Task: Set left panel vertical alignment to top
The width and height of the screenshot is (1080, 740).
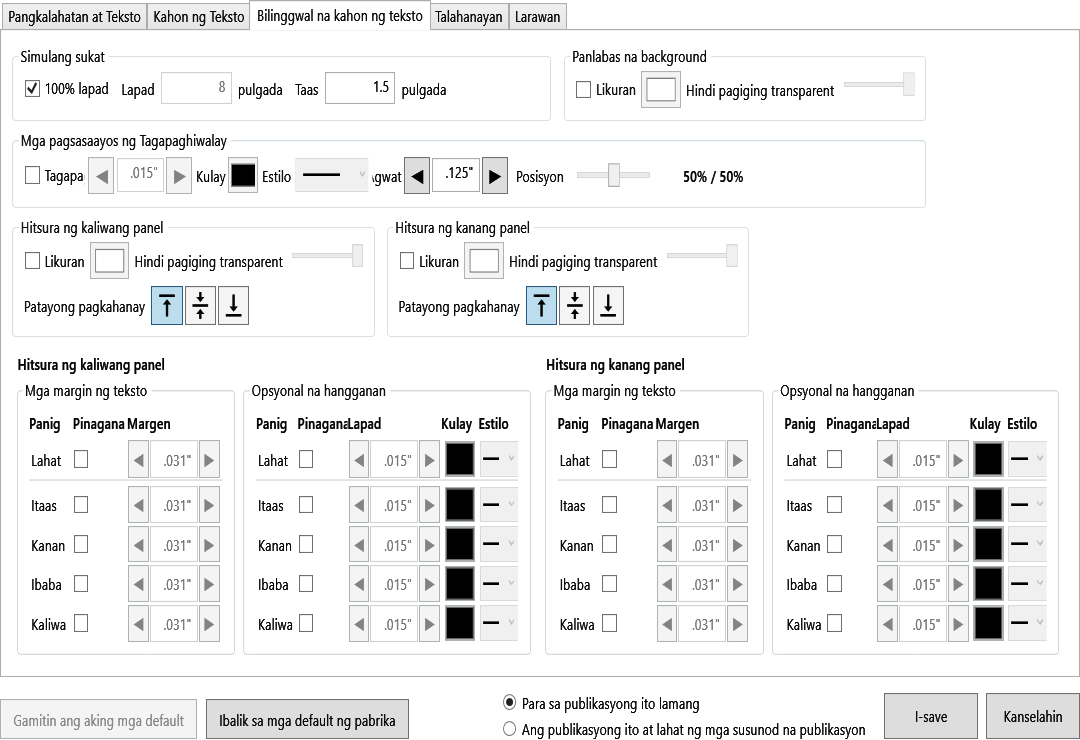Action: 167,305
